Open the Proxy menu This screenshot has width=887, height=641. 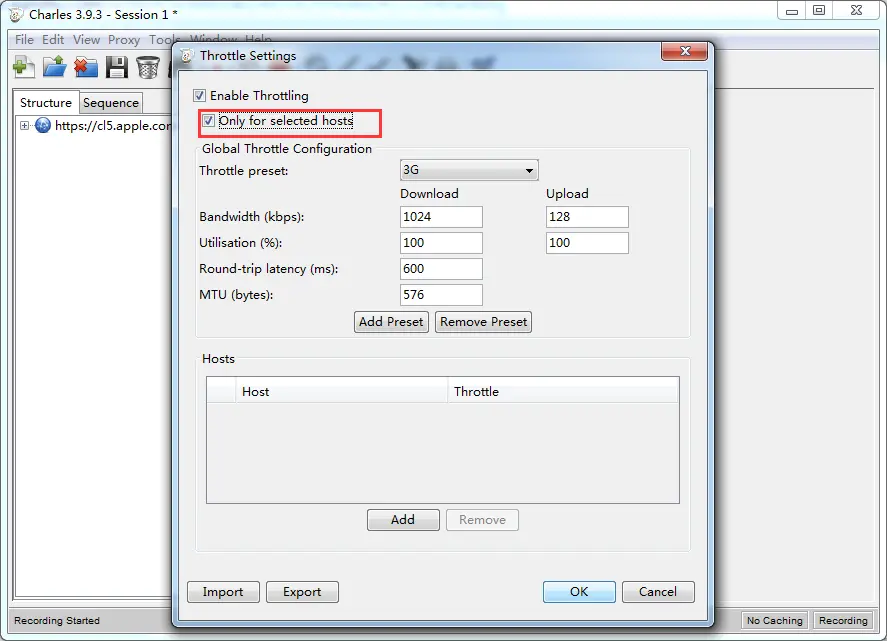click(x=124, y=40)
